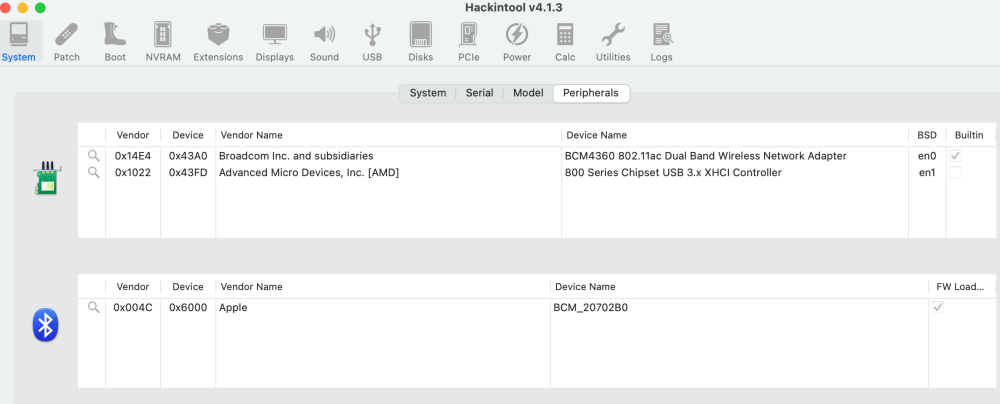Open the Power section

tap(517, 41)
